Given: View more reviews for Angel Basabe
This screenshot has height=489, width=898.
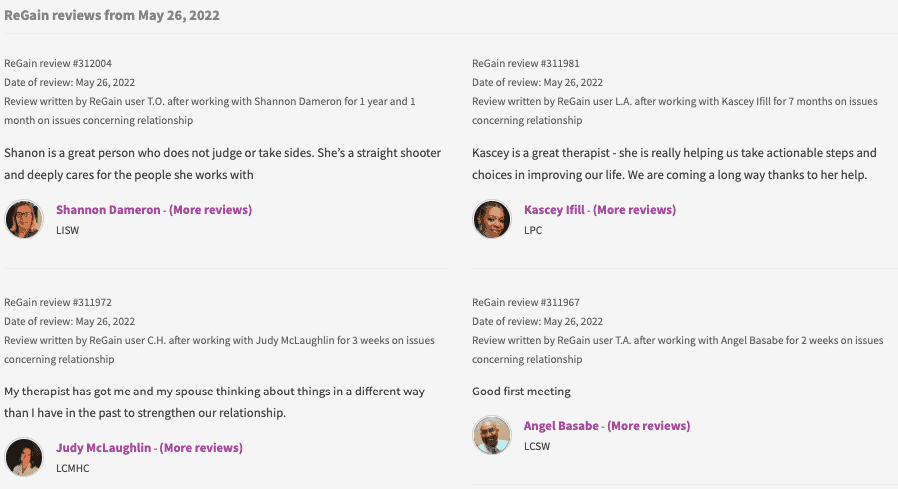Looking at the screenshot, I should click(649, 426).
